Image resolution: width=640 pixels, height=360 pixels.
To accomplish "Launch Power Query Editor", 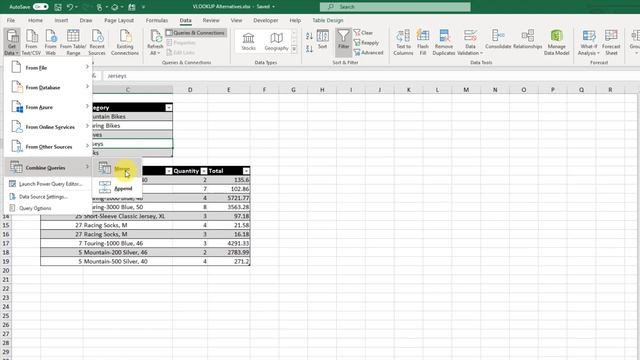I will (x=48, y=184).
